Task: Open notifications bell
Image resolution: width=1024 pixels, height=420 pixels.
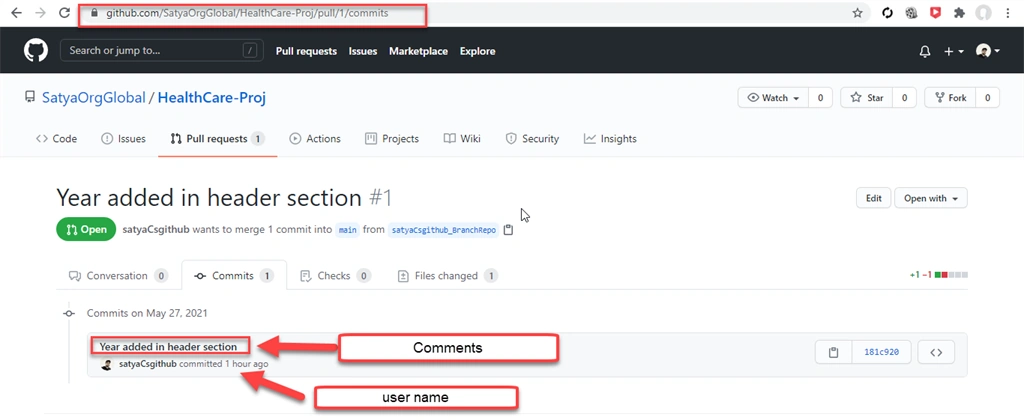Action: click(x=925, y=52)
